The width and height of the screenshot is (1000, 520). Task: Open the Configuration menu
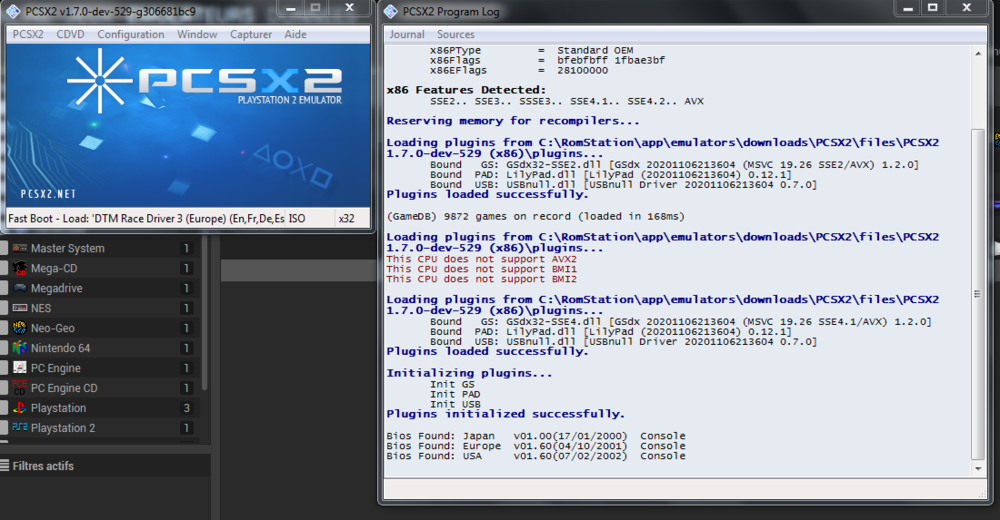(131, 34)
